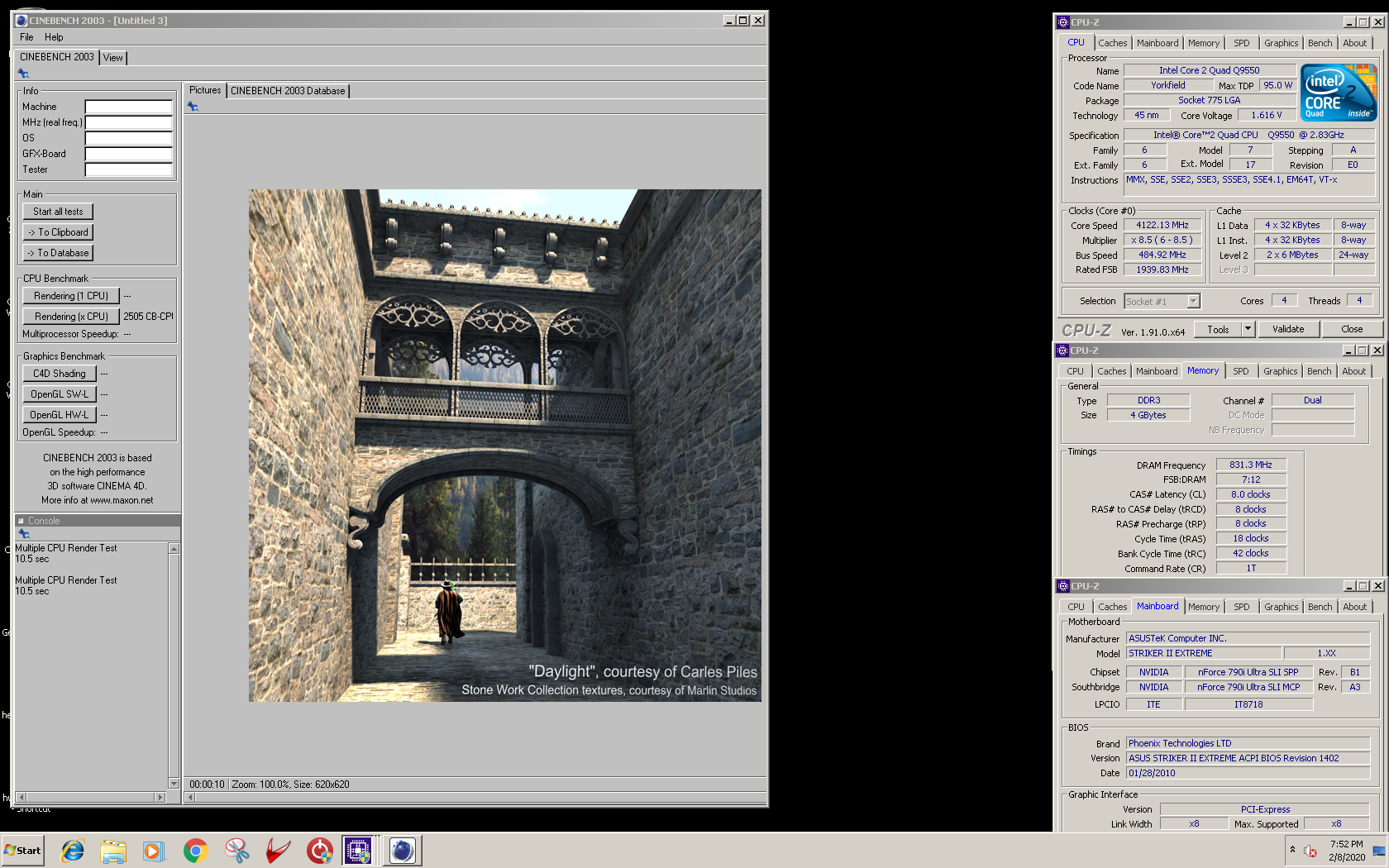Click the OS input field
Viewport: 1389px width, 868px height.
click(129, 138)
